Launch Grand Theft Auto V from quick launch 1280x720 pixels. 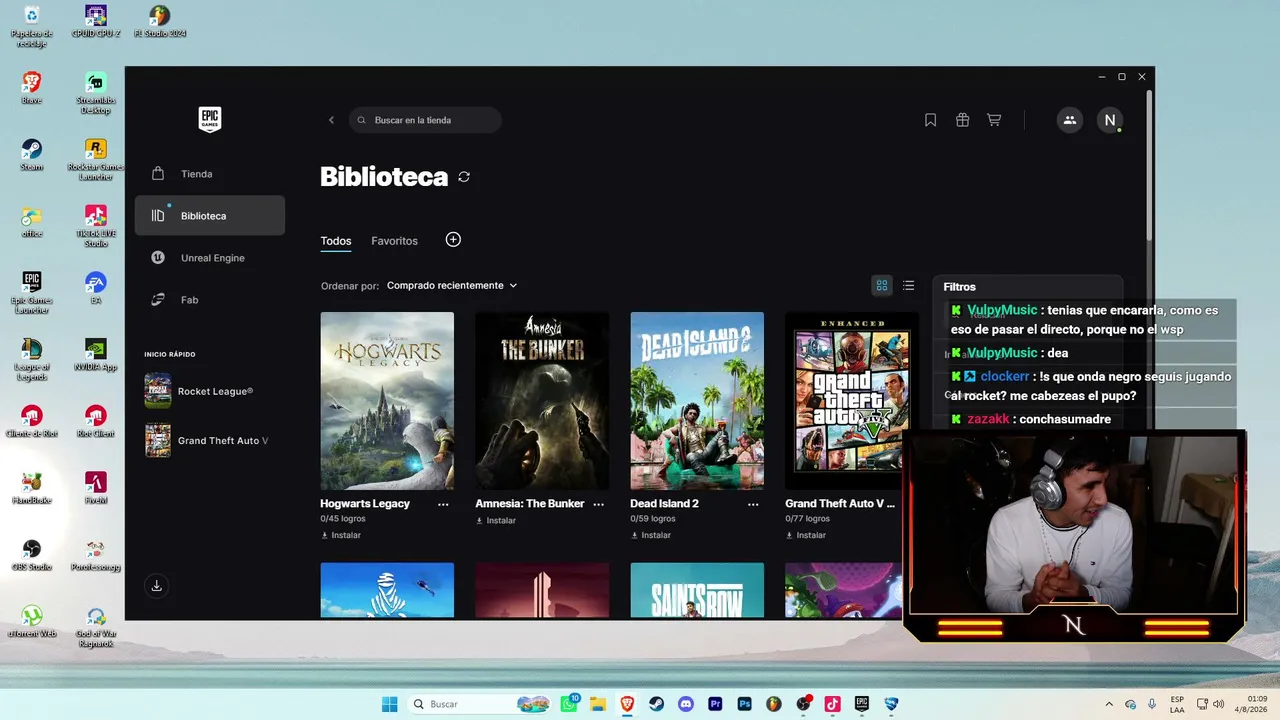(211, 441)
